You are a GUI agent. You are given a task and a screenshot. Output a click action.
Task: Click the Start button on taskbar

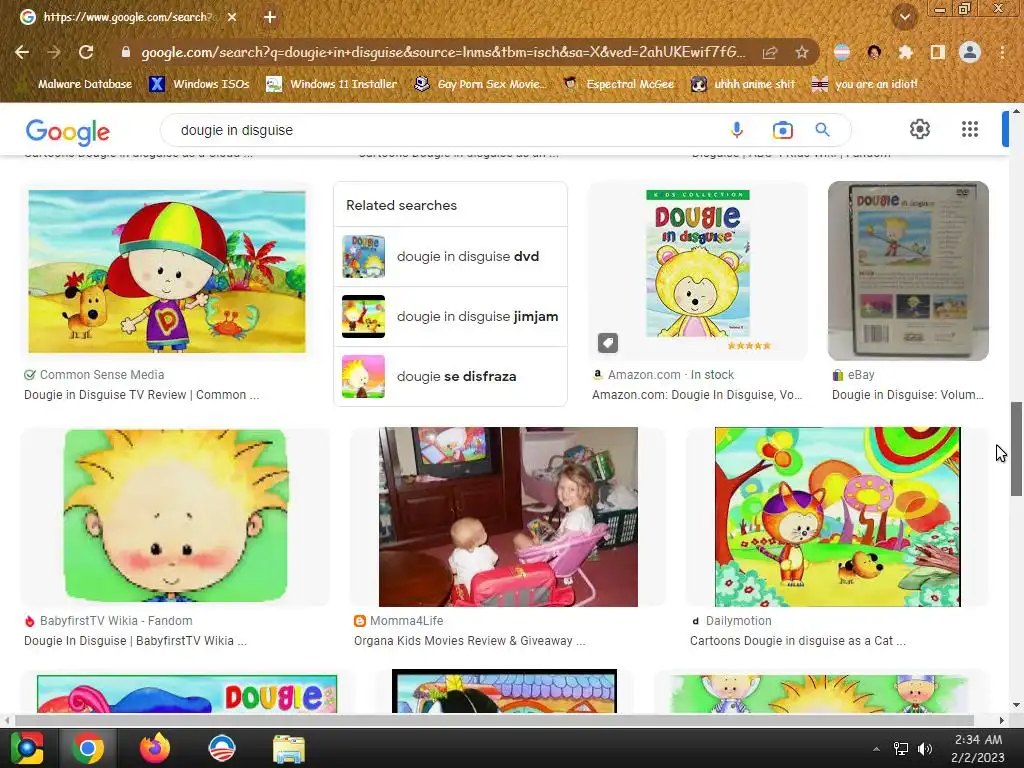27,748
